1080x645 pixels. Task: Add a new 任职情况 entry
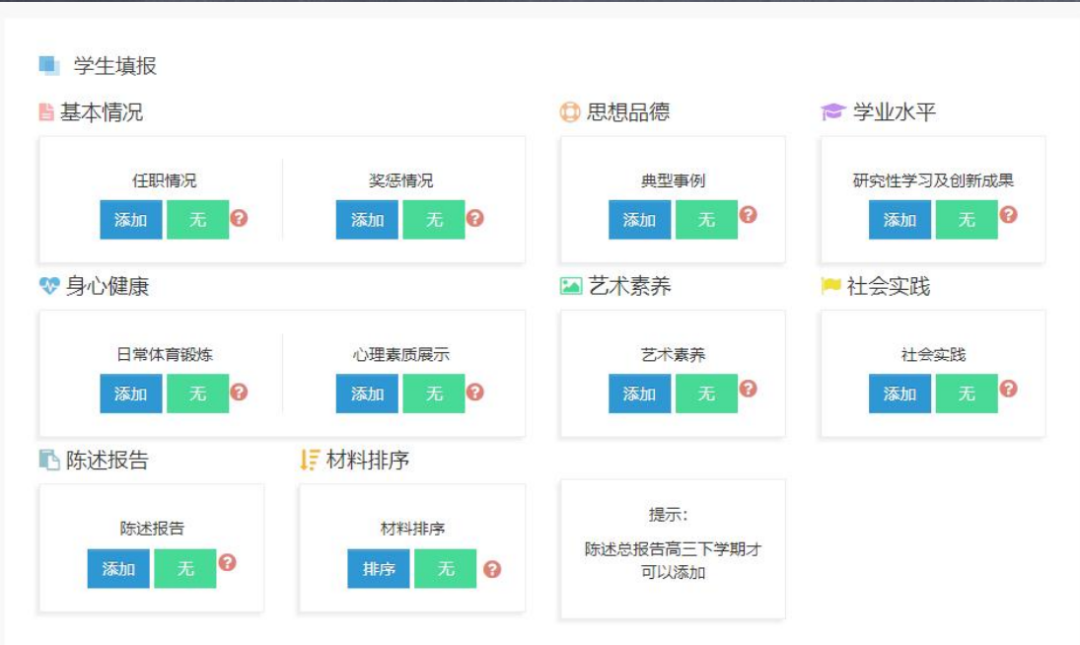[x=131, y=220]
